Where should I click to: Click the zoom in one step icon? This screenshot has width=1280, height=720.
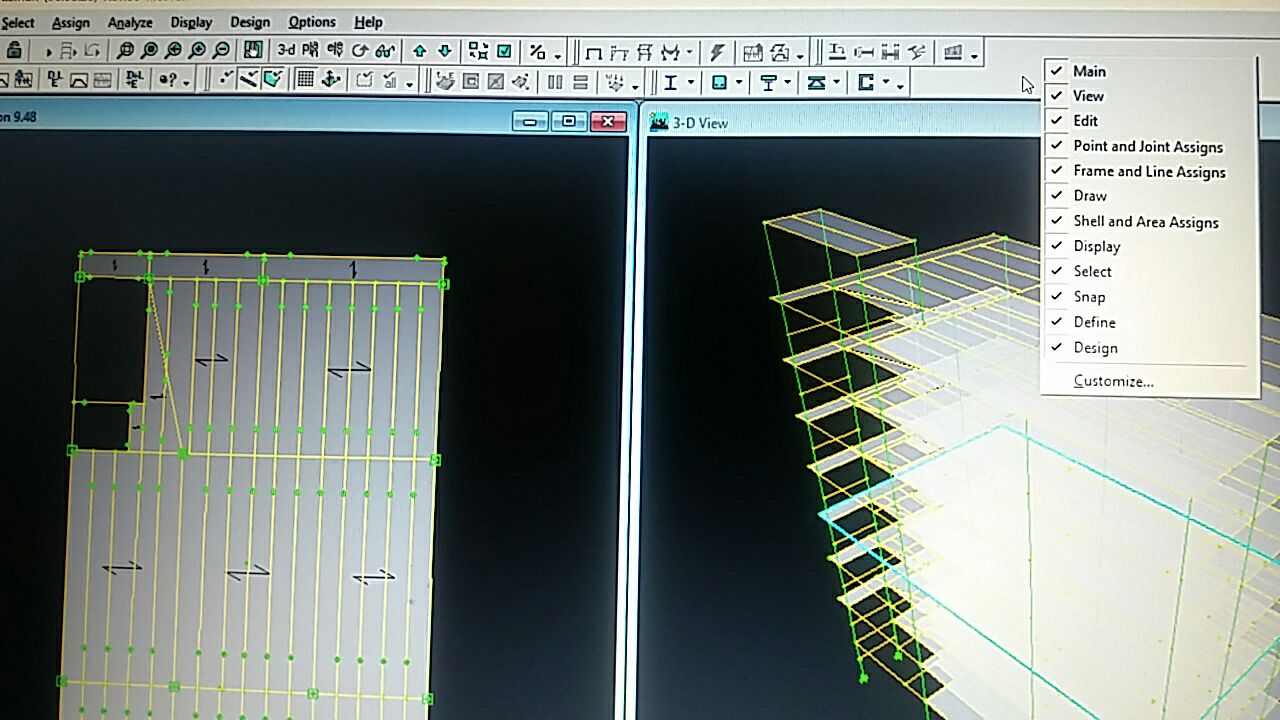pos(198,50)
